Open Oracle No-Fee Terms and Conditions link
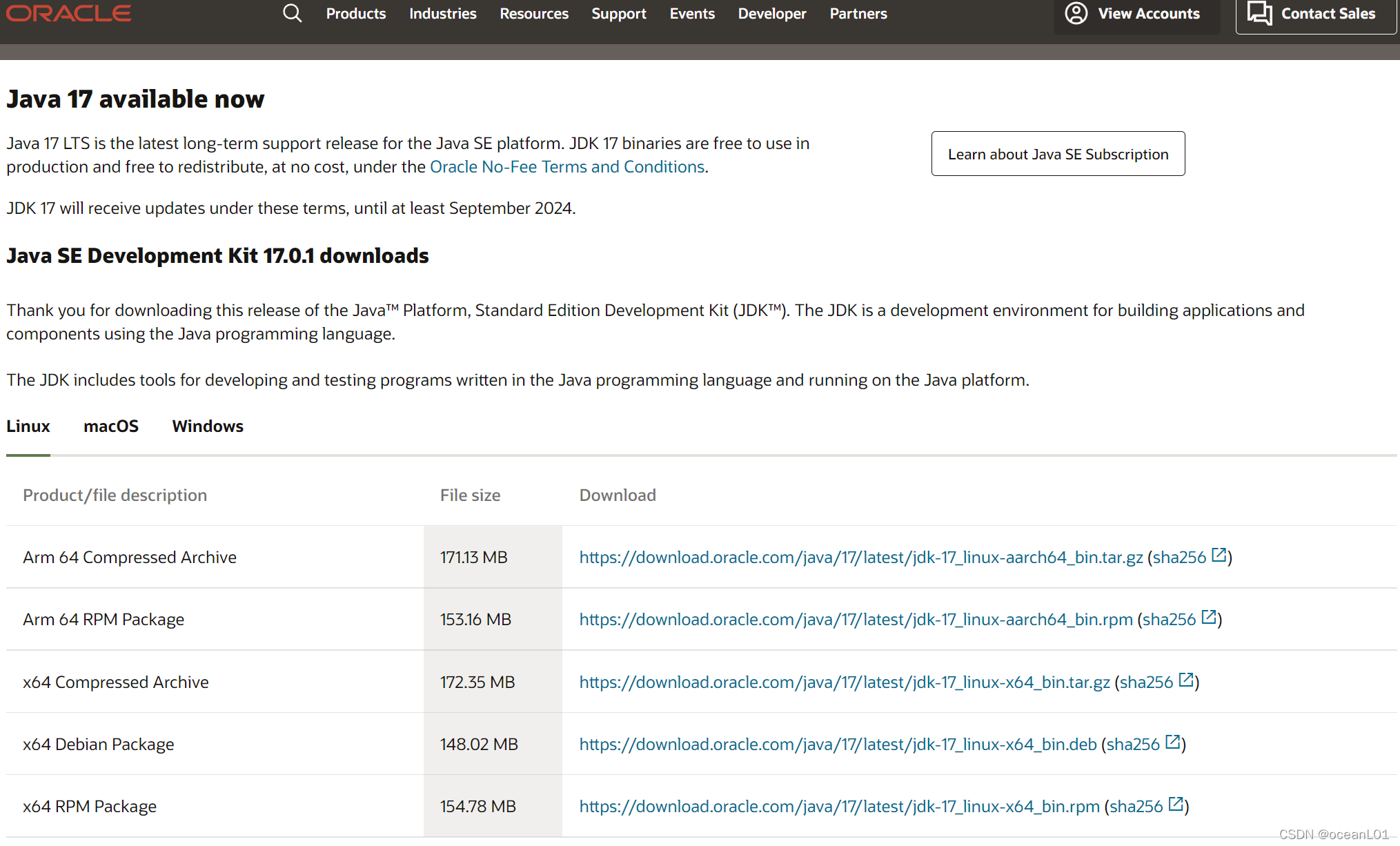 566,167
